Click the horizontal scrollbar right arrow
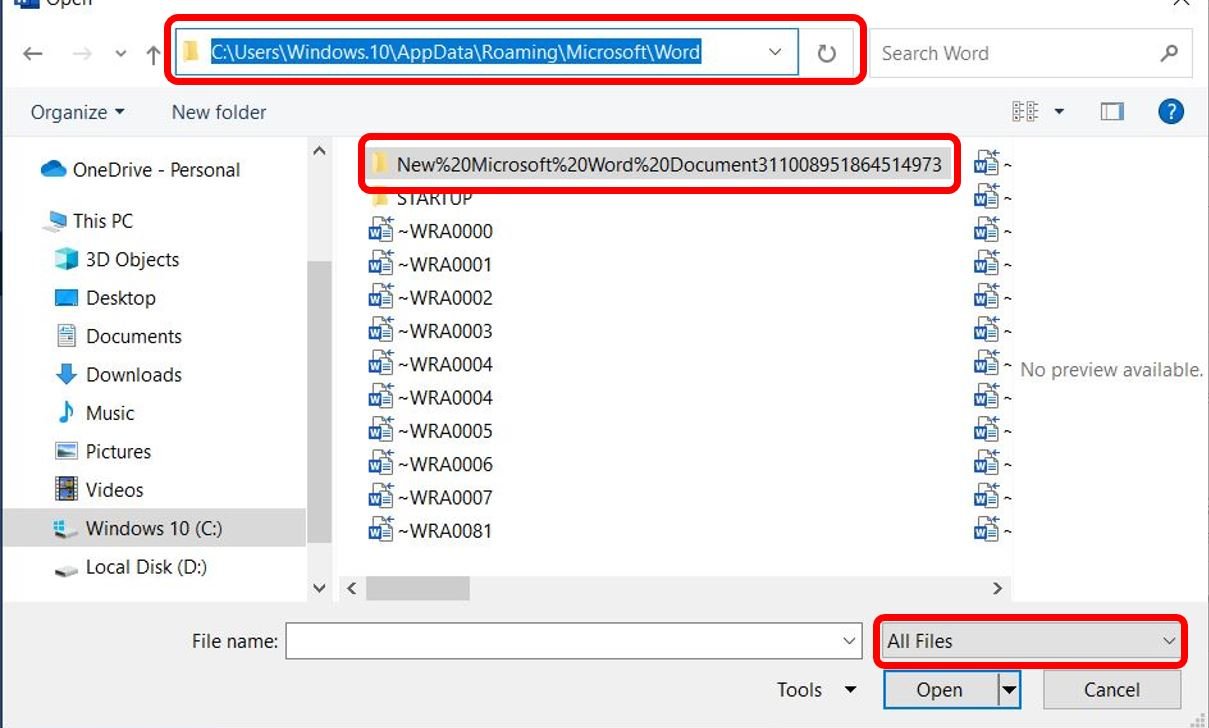This screenshot has height=728, width=1209. click(x=996, y=588)
